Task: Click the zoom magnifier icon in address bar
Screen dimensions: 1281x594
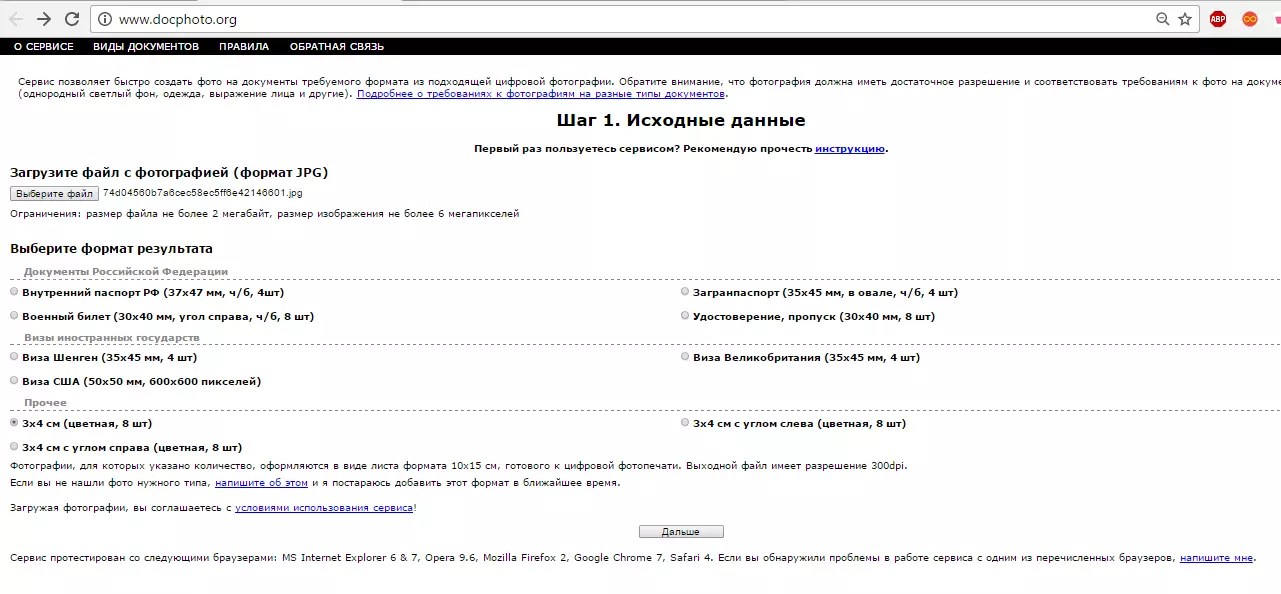Action: coord(1162,19)
